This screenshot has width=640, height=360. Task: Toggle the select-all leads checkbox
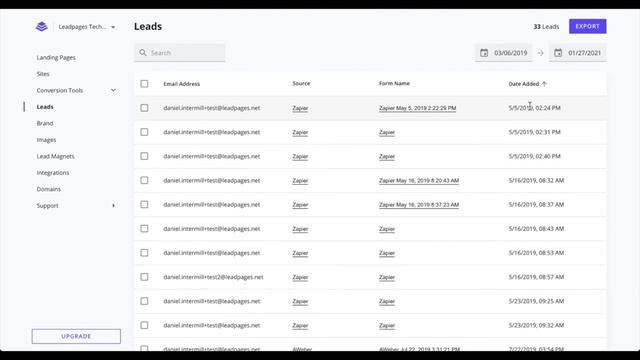point(144,84)
